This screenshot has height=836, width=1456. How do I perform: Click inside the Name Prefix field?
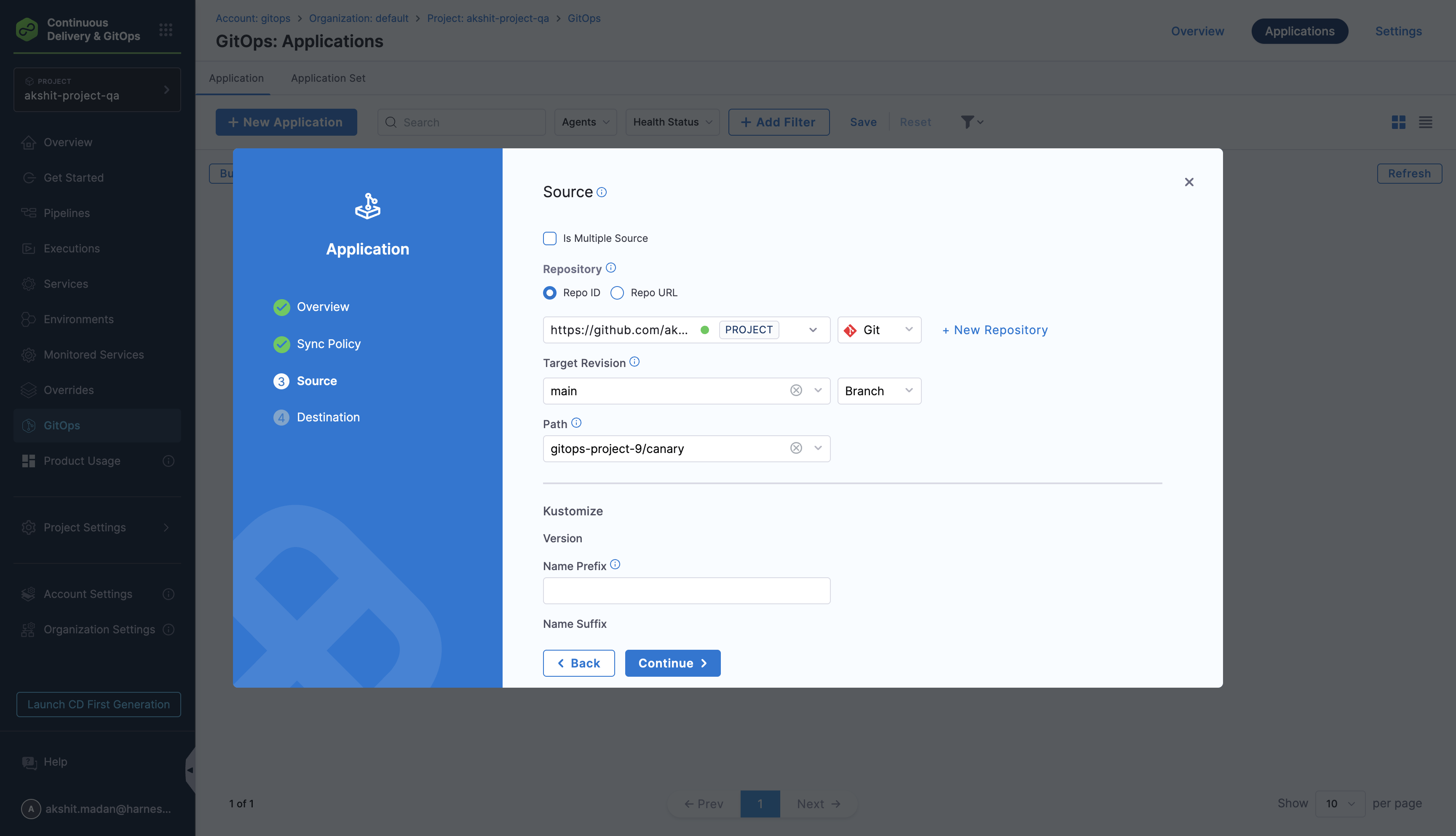[686, 590]
